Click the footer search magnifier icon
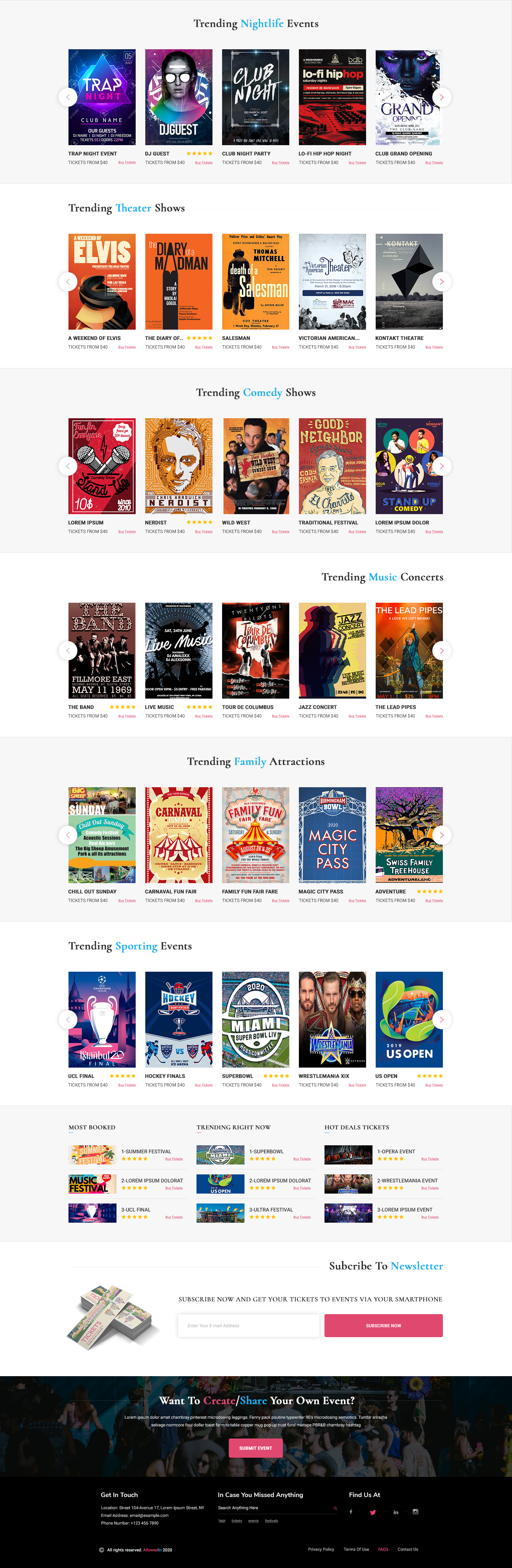The width and height of the screenshot is (512, 1568). point(335,1508)
